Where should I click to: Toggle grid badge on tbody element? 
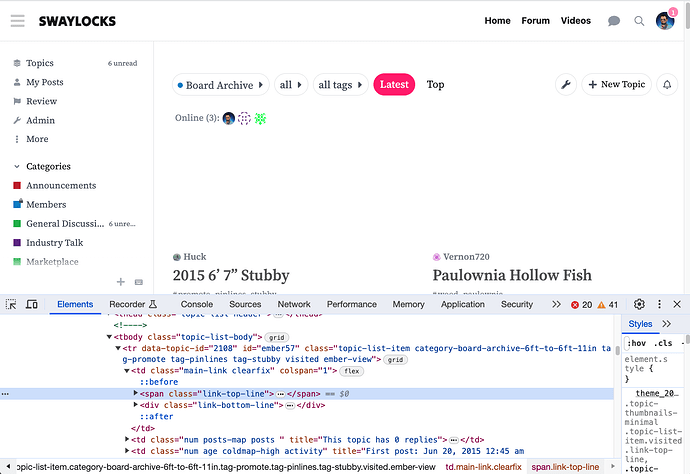pos(276,338)
